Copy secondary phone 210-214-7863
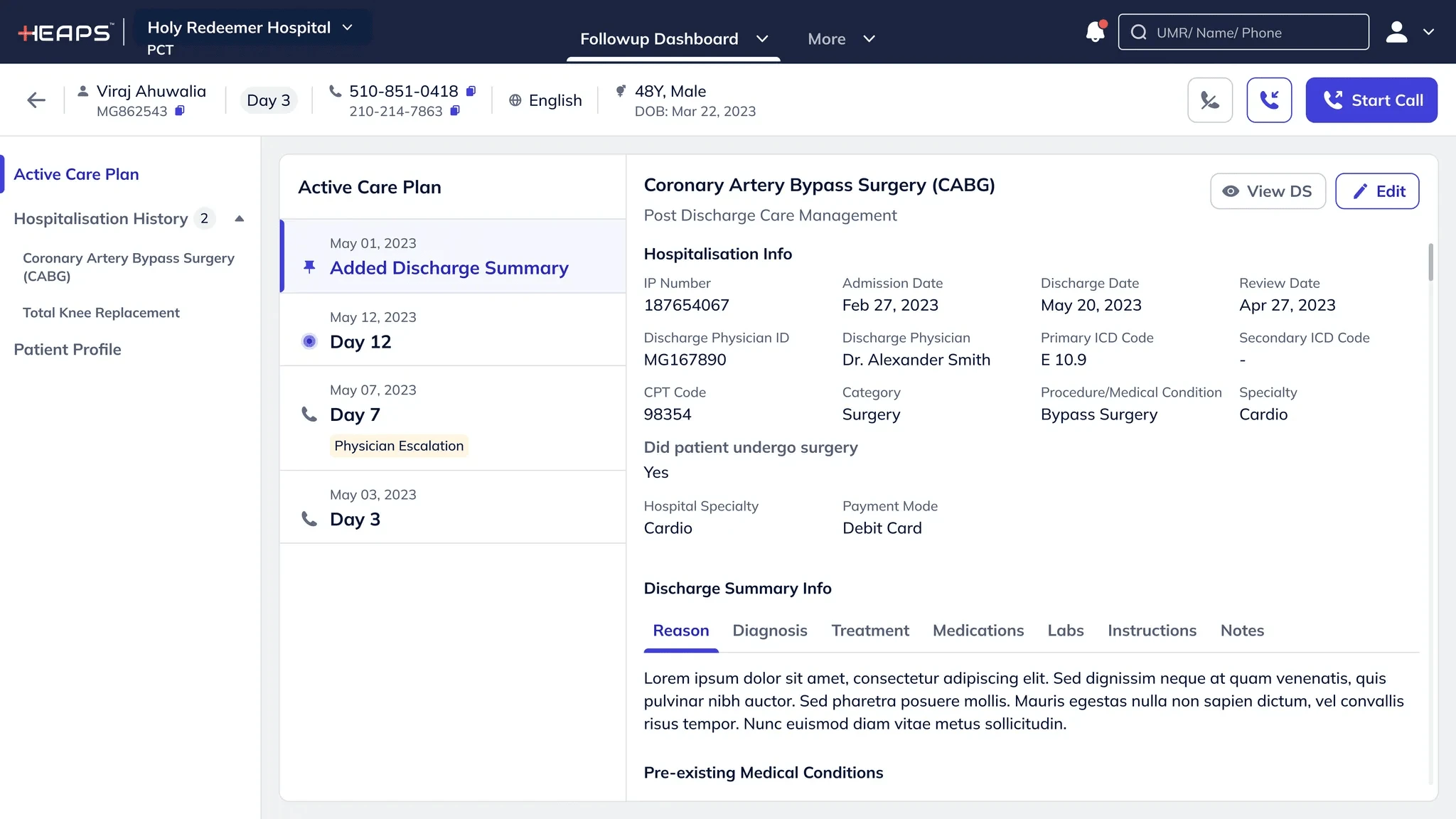 [455, 111]
